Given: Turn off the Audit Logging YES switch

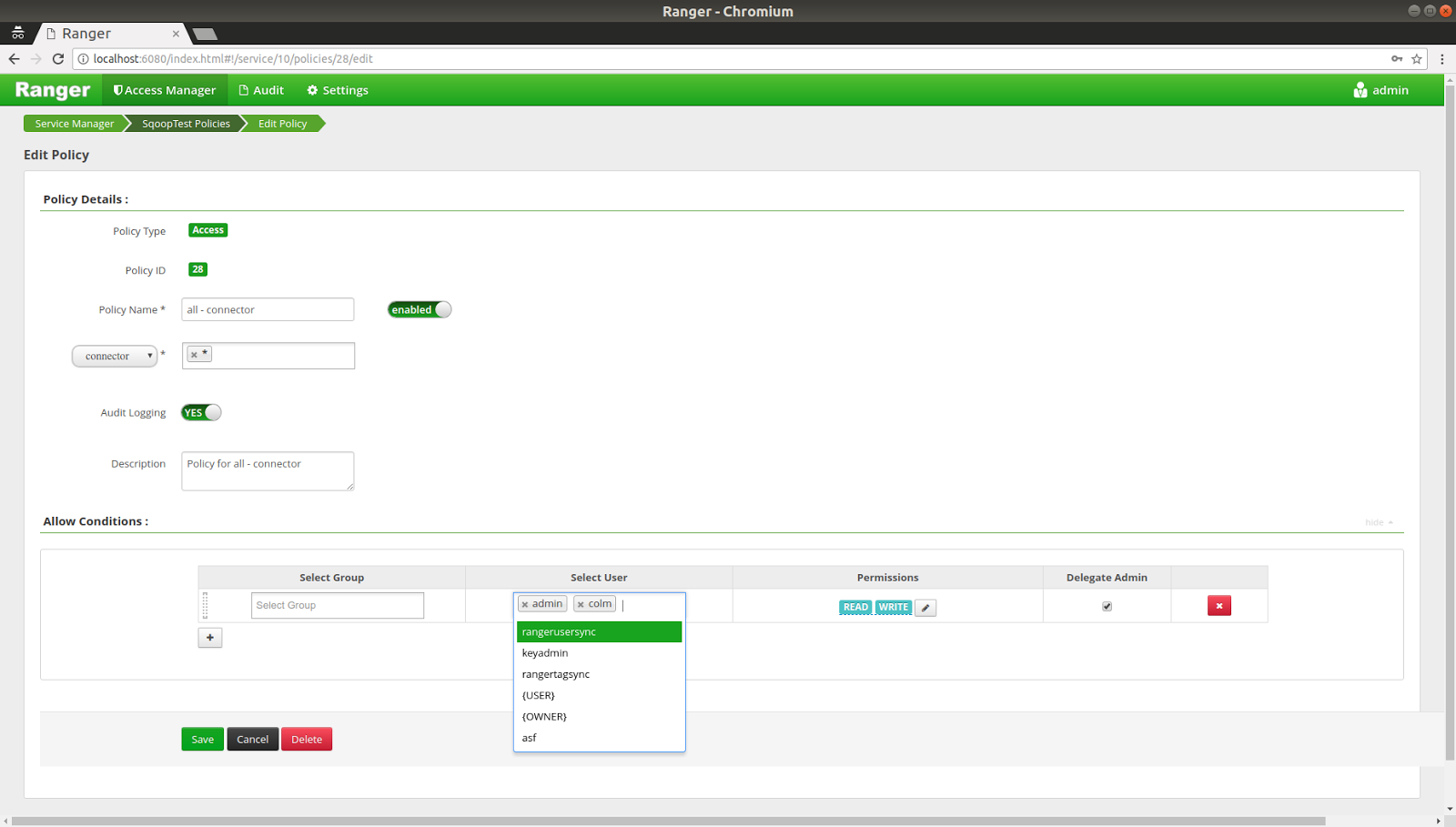Looking at the screenshot, I should (200, 412).
